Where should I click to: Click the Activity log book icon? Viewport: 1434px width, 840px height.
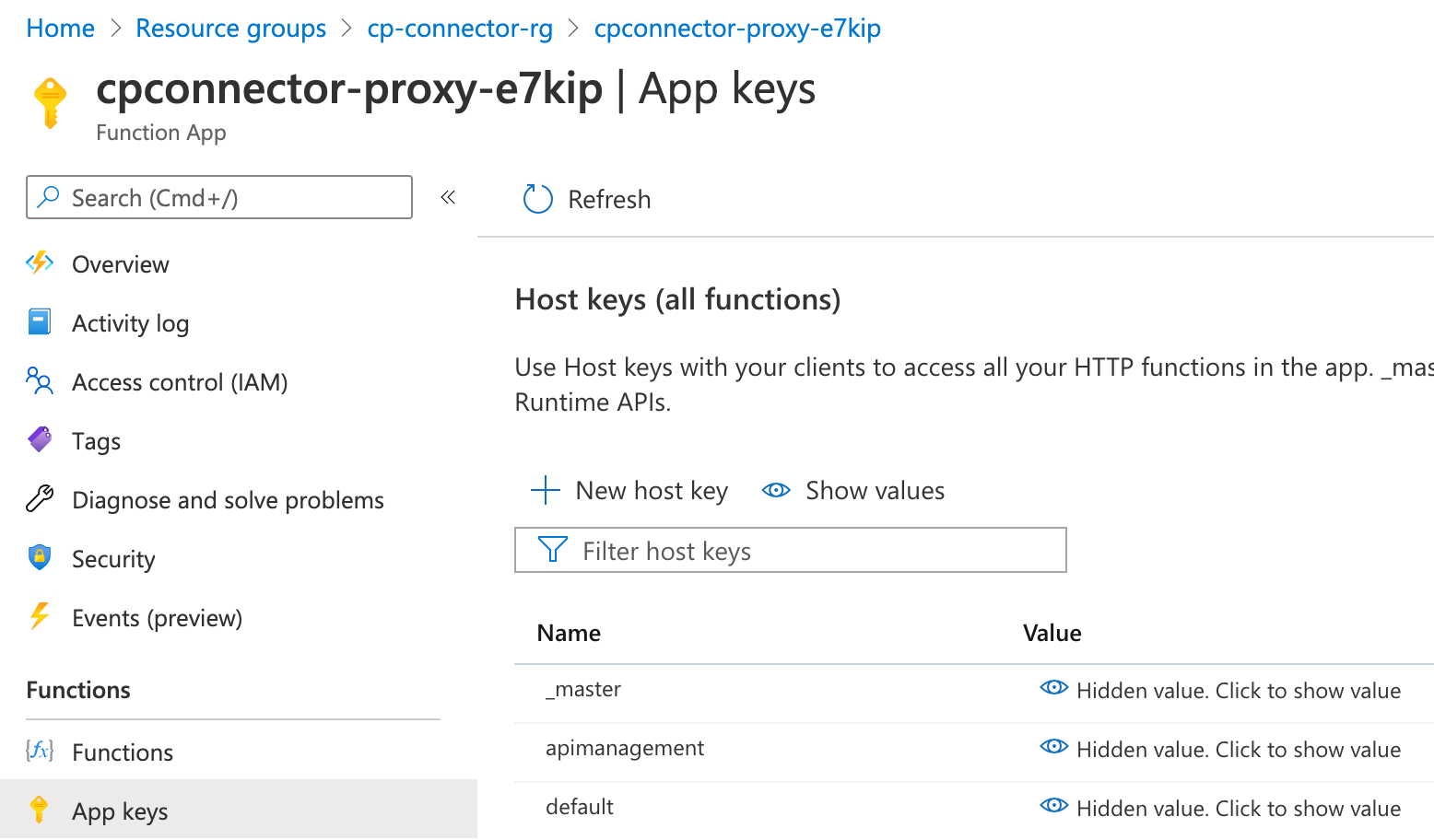[x=40, y=321]
